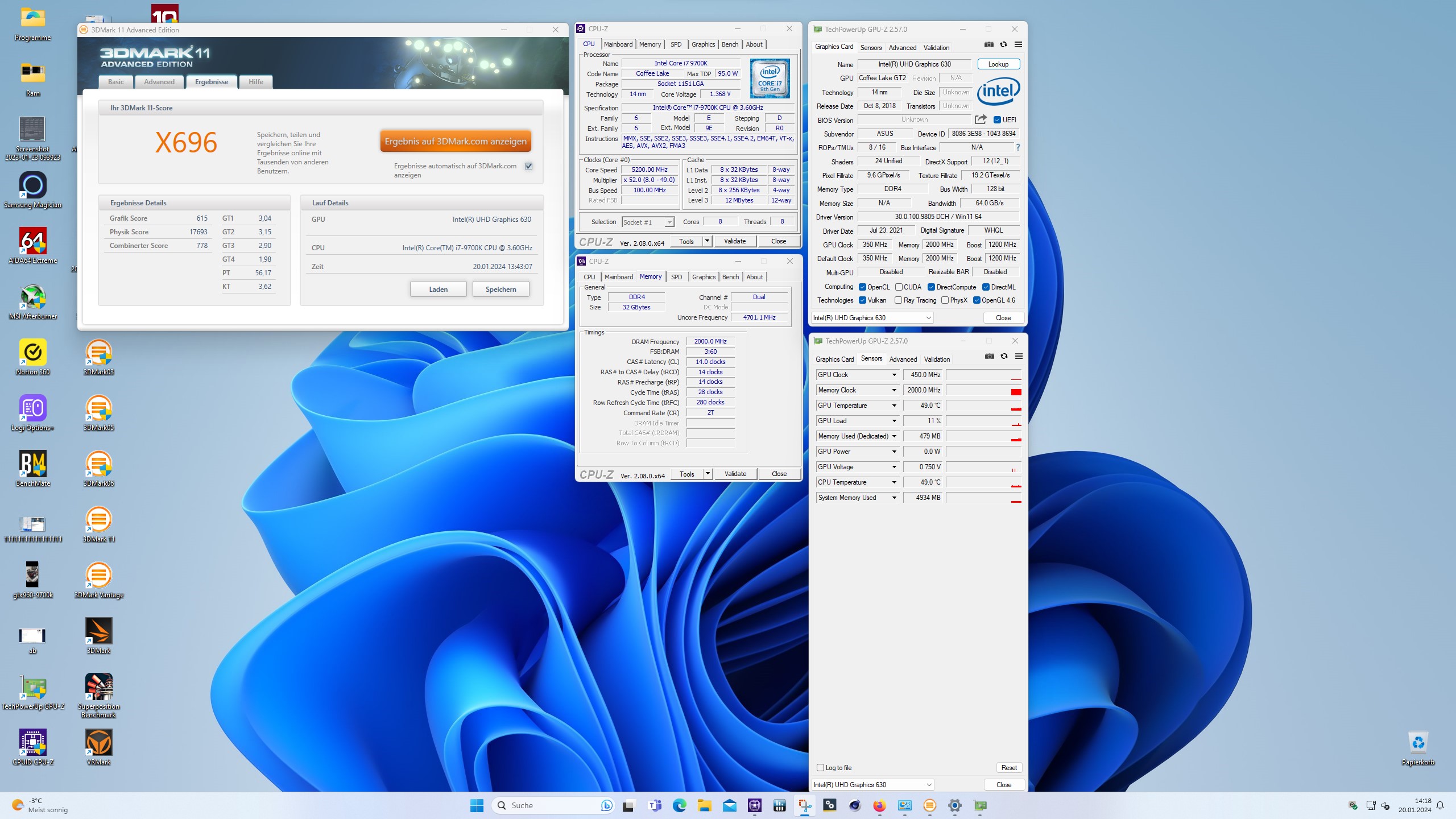
Task: Open Socket #1 selection dropdown in CPU-Z
Action: (648, 222)
